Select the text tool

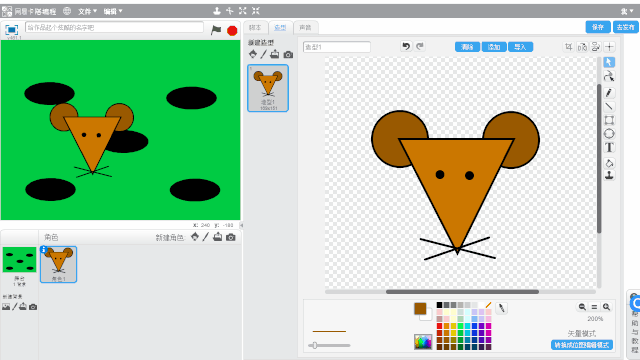coord(609,147)
